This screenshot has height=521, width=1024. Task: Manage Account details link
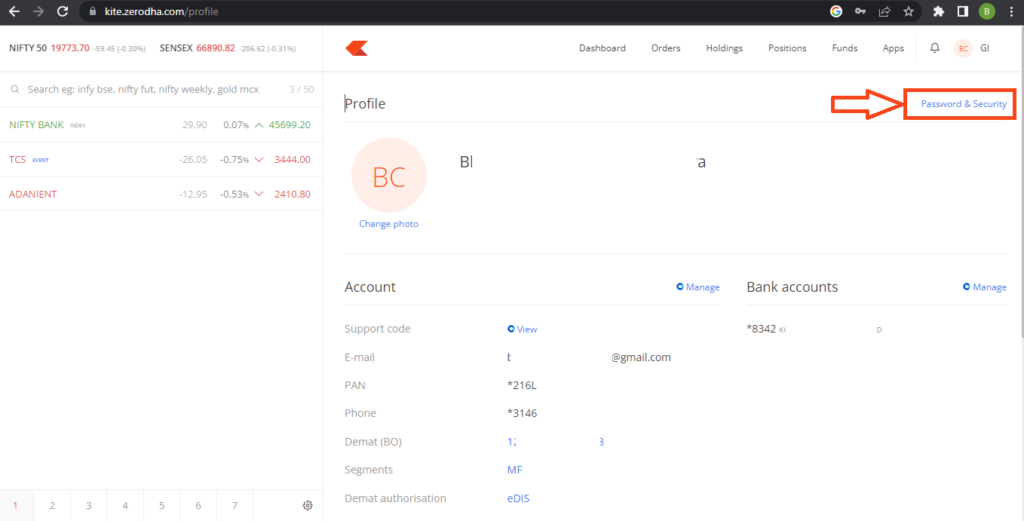click(x=698, y=287)
